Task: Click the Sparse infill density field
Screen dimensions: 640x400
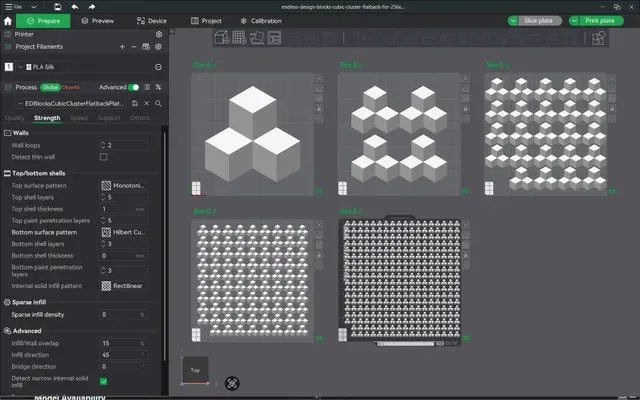Action: [x=123, y=315]
